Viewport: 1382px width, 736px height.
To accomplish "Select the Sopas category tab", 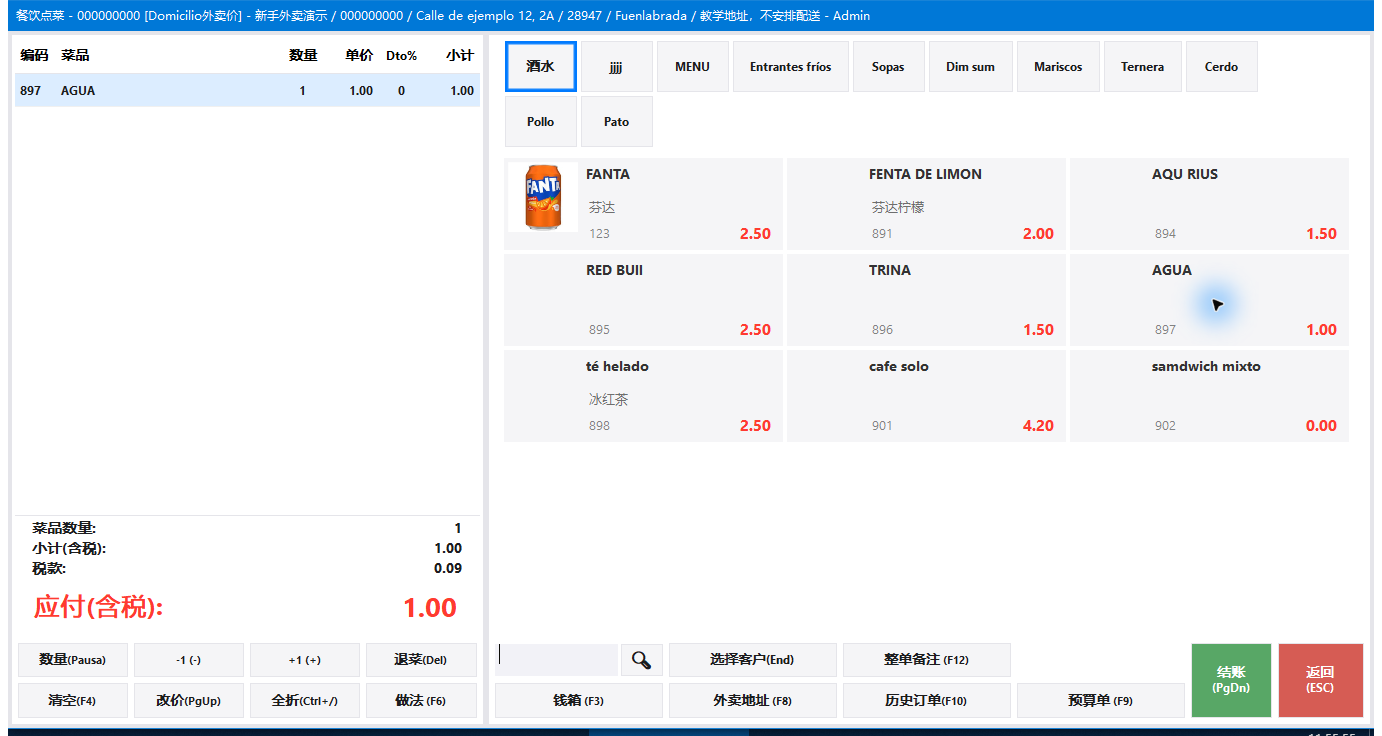I will pos(888,67).
